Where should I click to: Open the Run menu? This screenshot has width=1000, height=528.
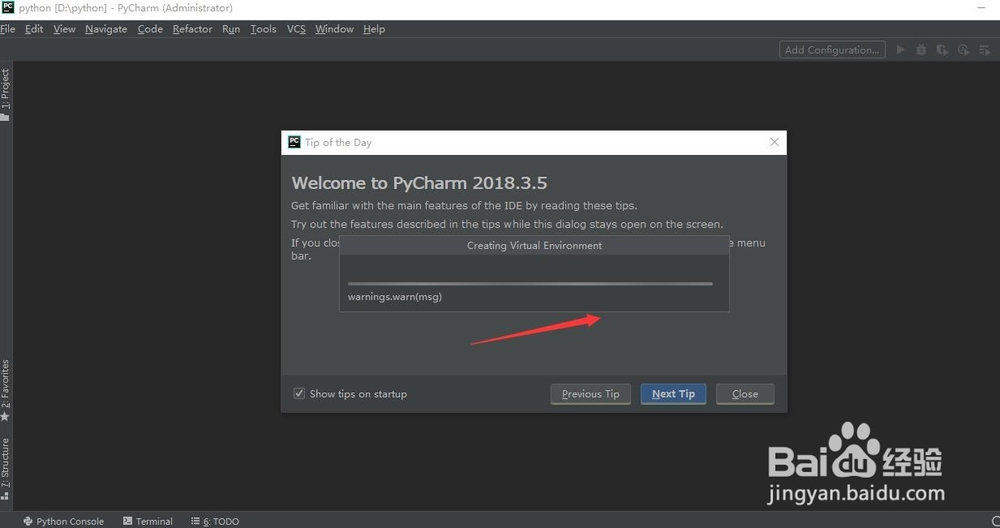click(x=231, y=29)
